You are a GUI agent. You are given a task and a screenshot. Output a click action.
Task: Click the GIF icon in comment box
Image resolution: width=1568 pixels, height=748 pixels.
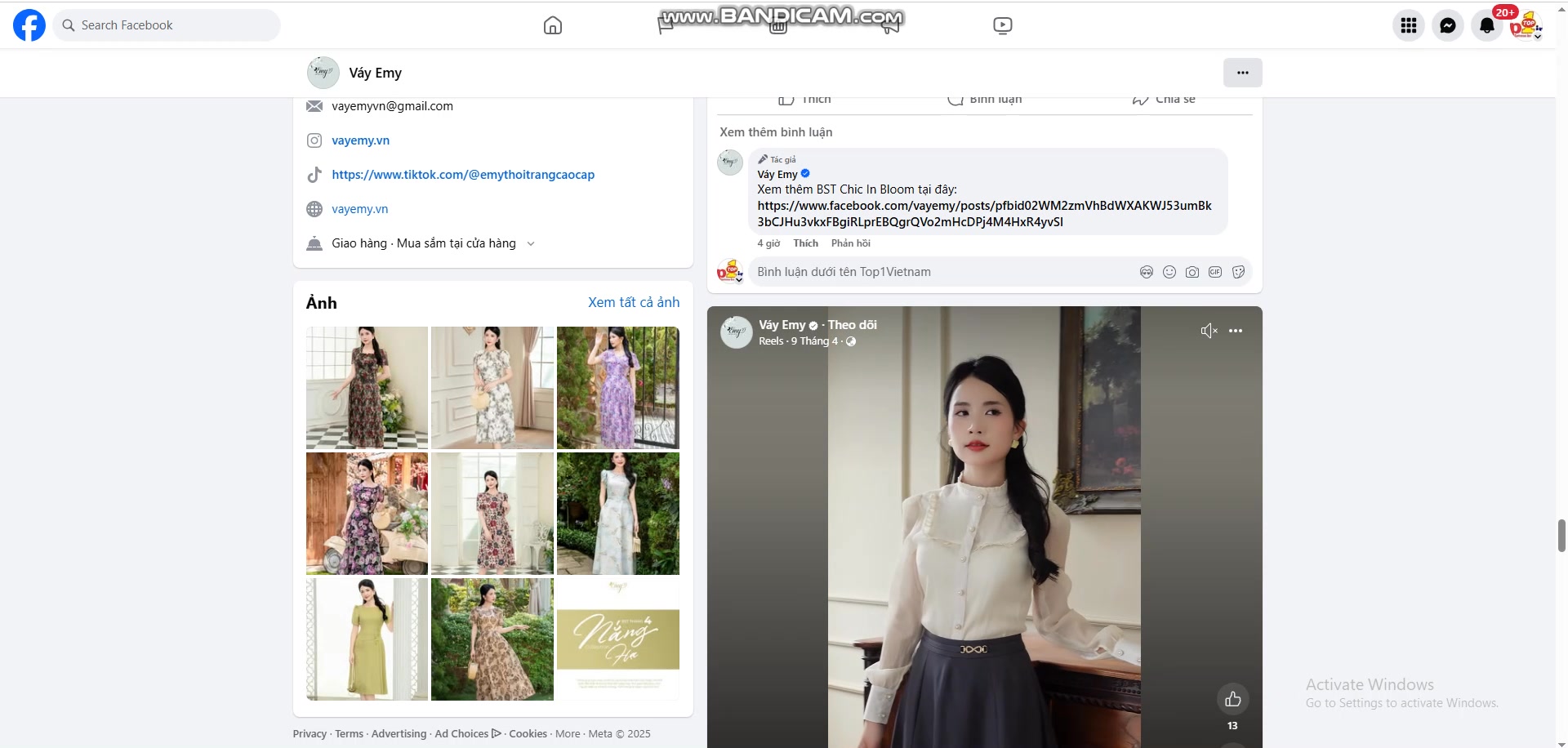coord(1215,272)
